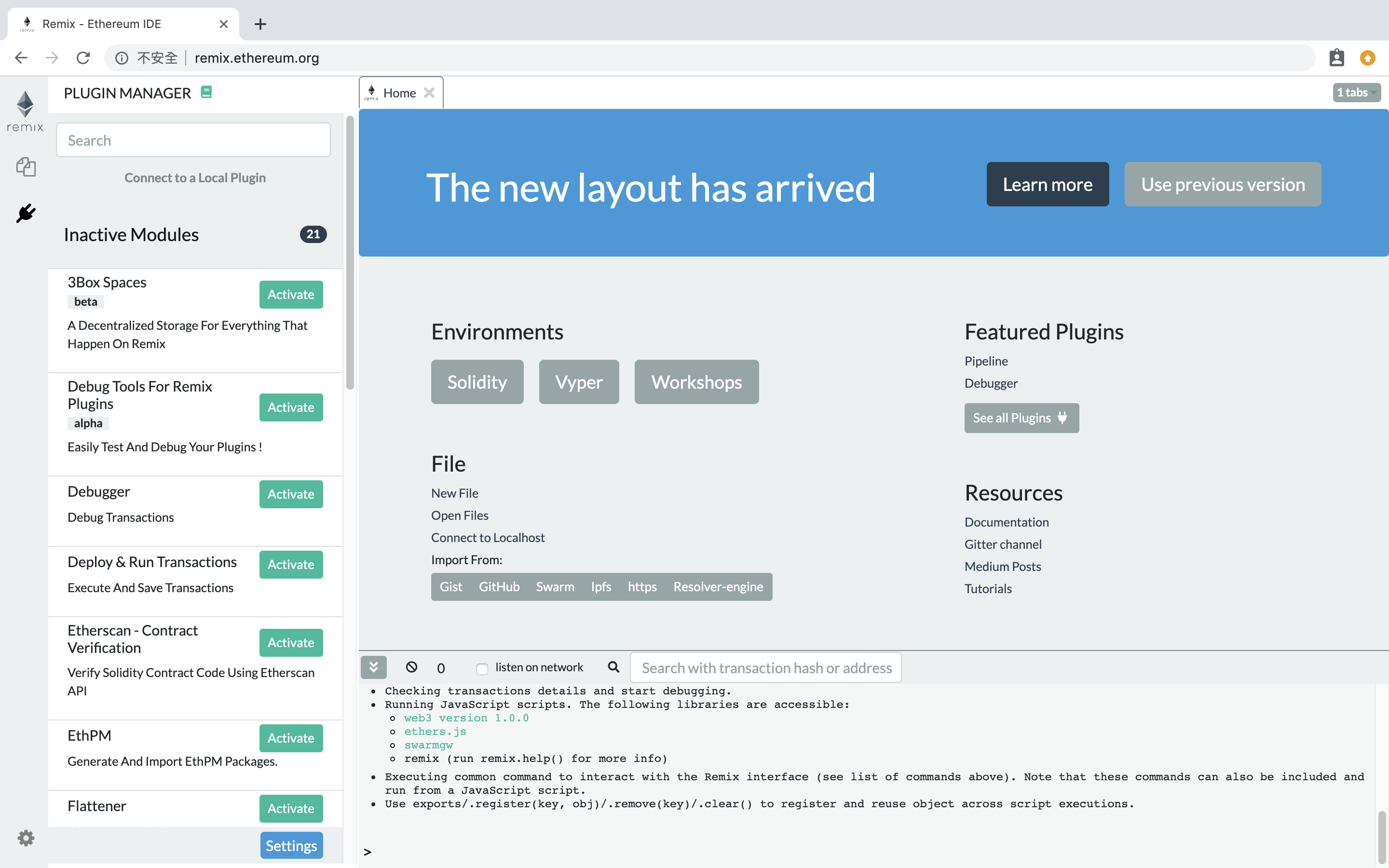Open Plugin Manager documentation book icon

206,92
